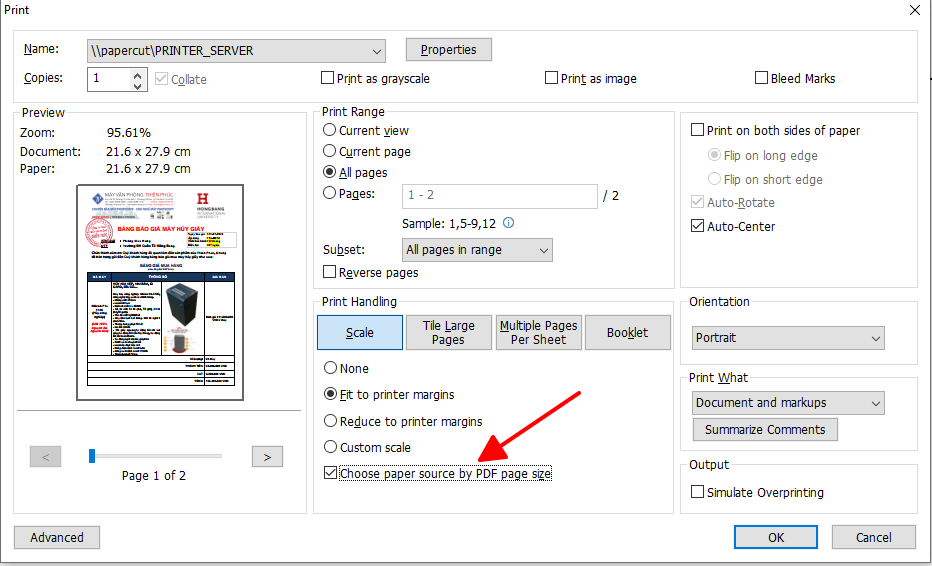Click the info icon beside Sample text
The width and height of the screenshot is (932, 566).
(508, 223)
